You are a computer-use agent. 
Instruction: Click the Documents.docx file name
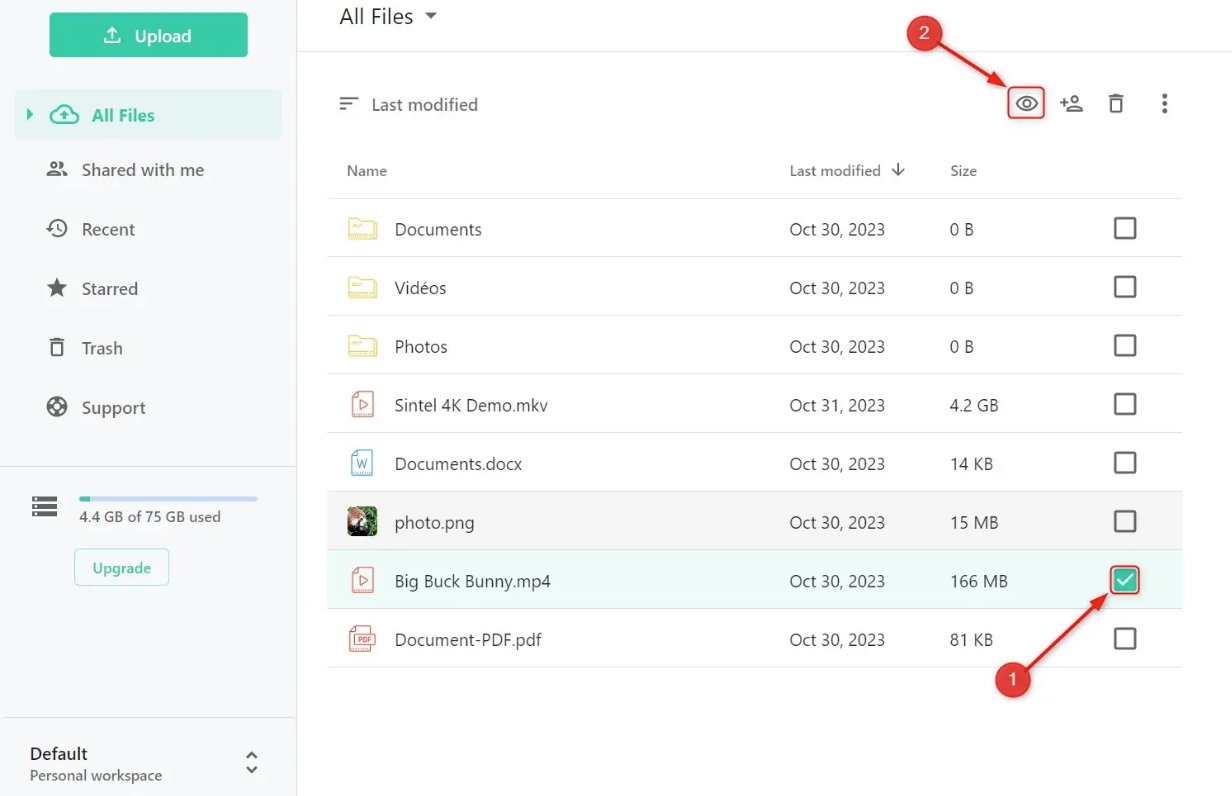(x=458, y=464)
